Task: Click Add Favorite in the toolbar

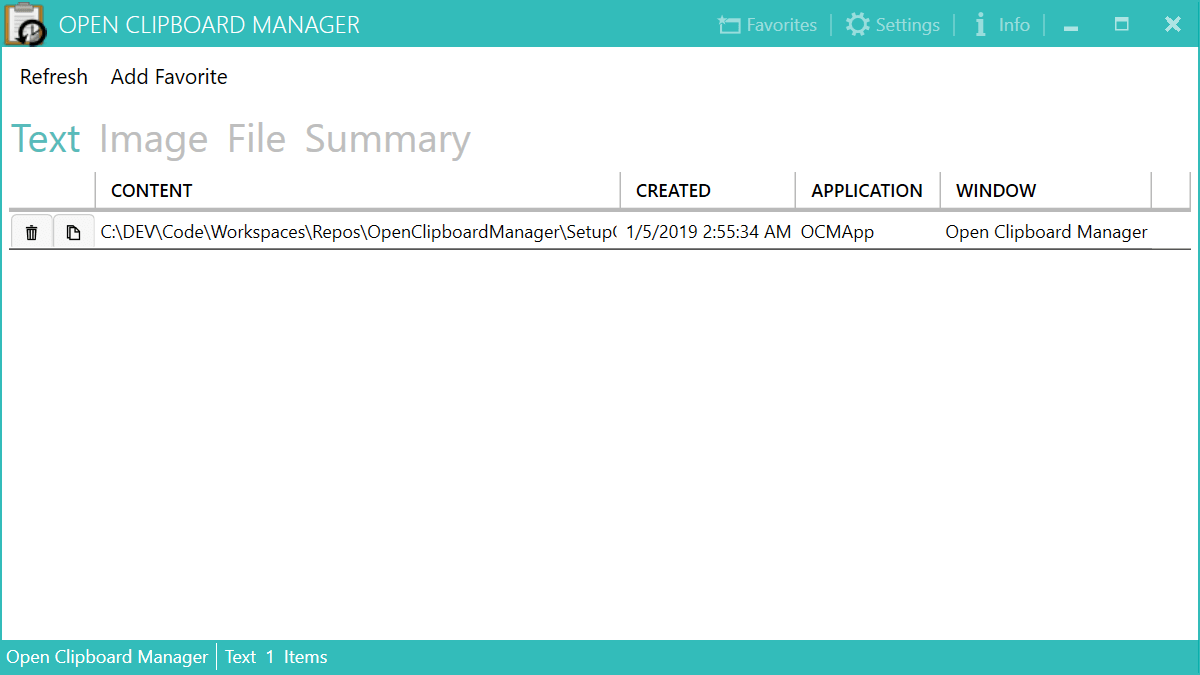Action: (x=168, y=76)
